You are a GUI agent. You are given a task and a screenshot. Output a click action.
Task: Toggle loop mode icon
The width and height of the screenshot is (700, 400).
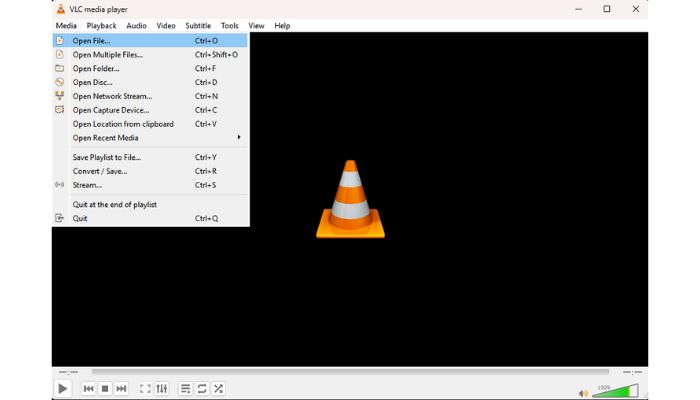202,389
